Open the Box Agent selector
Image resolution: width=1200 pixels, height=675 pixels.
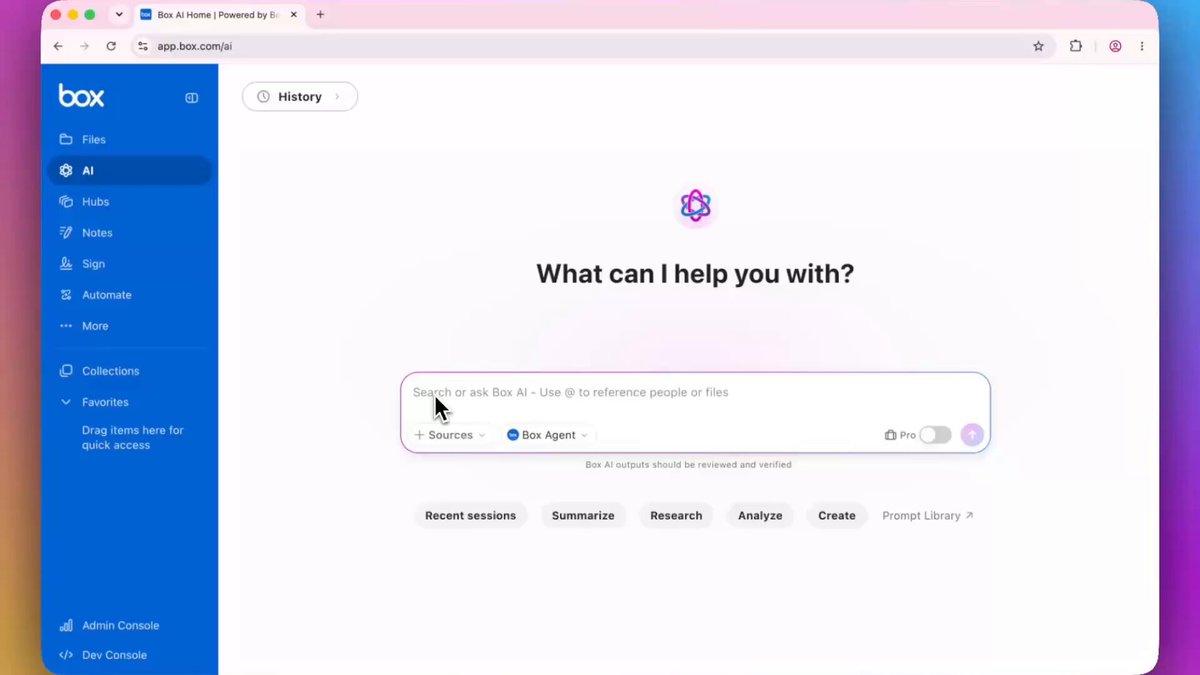[x=547, y=435]
